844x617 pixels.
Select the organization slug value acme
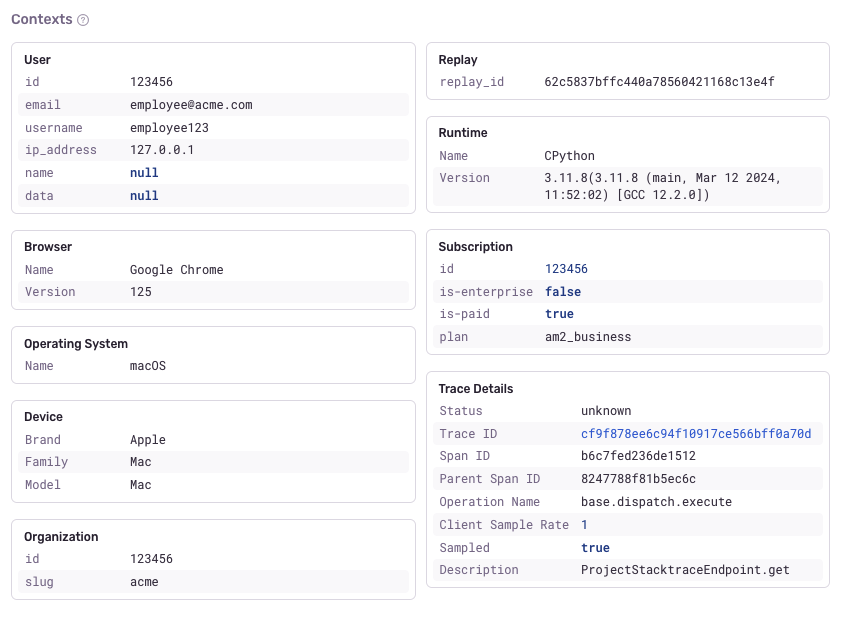[144, 582]
